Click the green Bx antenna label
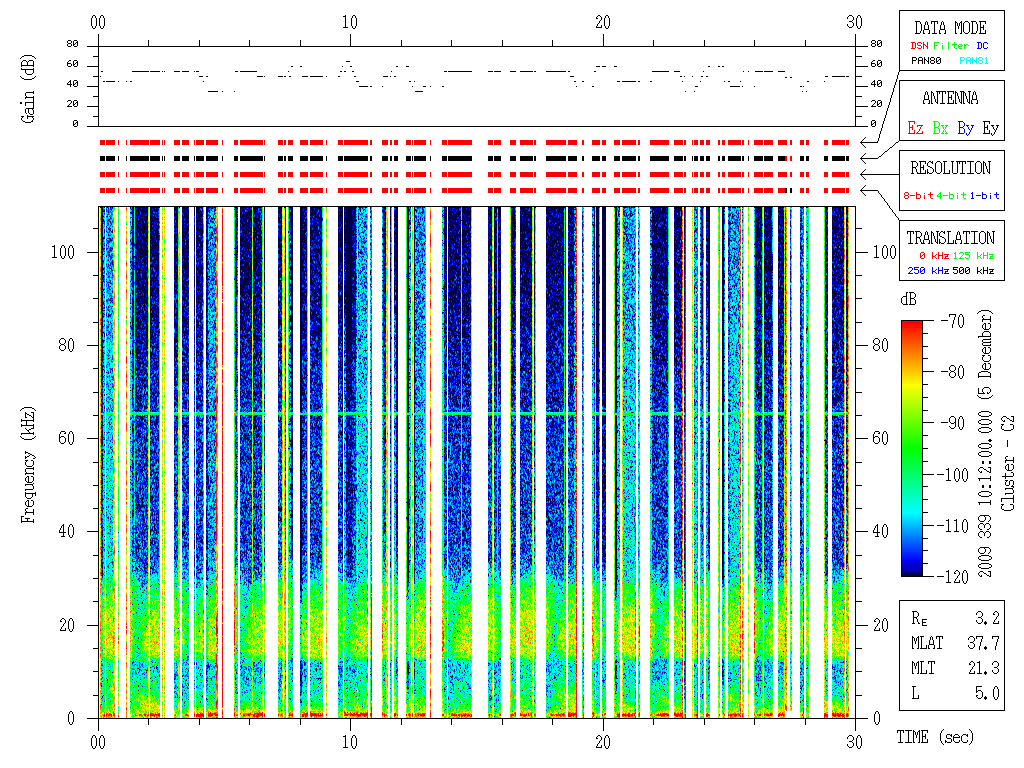 tap(940, 129)
